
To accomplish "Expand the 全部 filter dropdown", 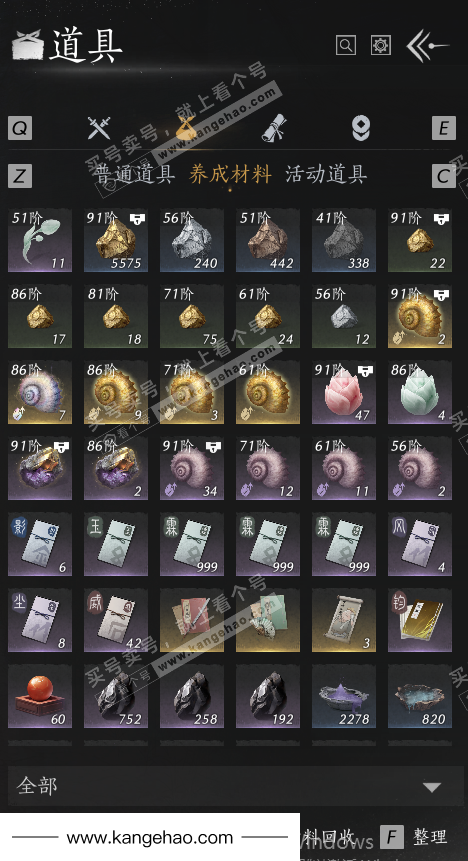I will (236, 786).
